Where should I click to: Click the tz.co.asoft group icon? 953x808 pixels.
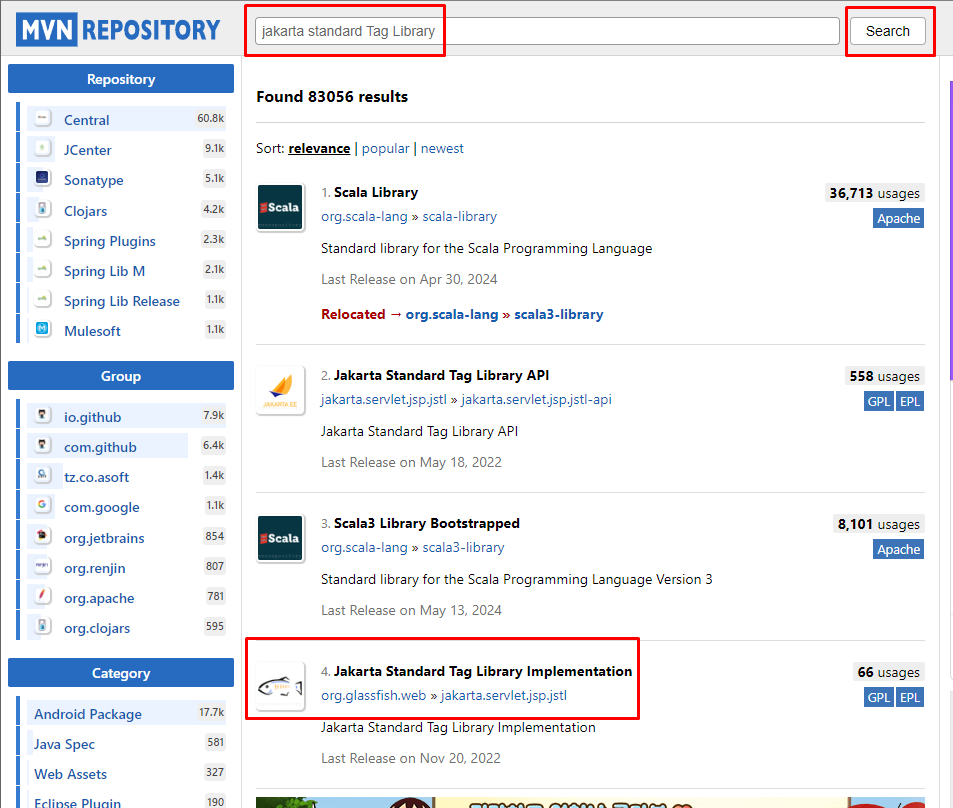click(42, 475)
